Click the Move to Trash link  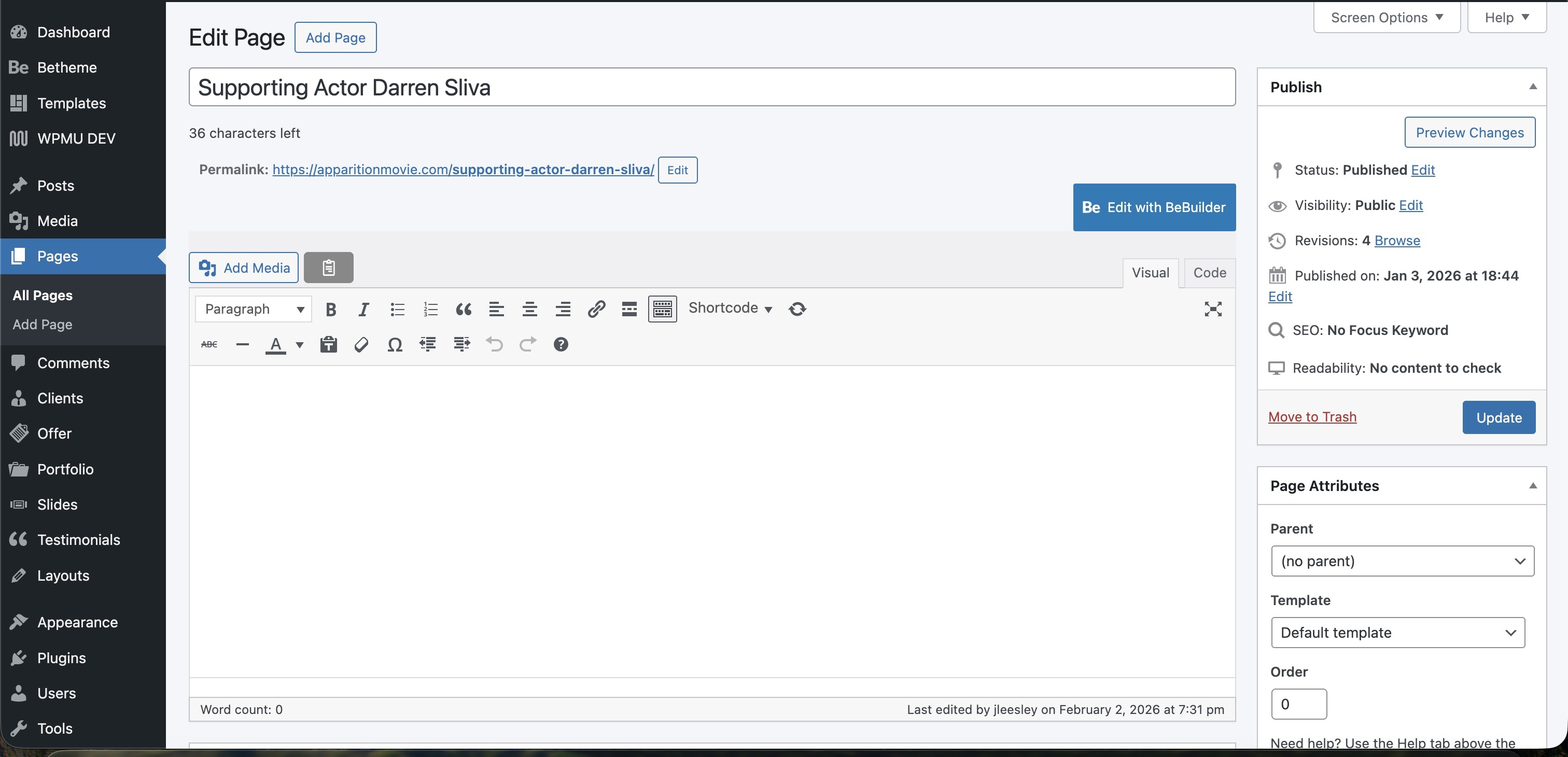pos(1312,417)
